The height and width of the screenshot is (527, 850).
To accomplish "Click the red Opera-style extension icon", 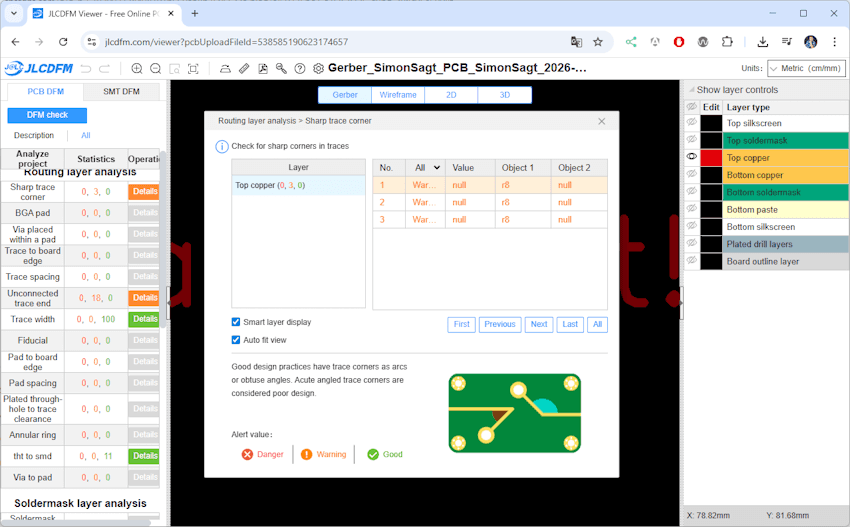I will (679, 42).
